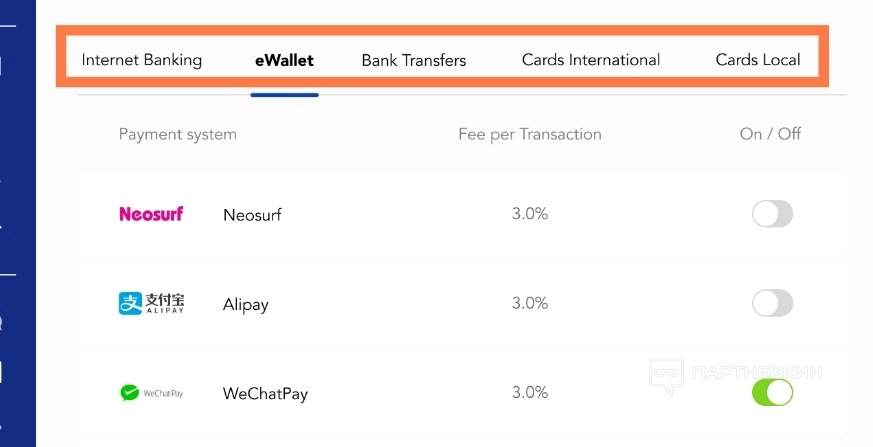The width and height of the screenshot is (873, 447).
Task: Click the WeChatPay 3.0% fee value
Action: pyautogui.click(x=530, y=393)
